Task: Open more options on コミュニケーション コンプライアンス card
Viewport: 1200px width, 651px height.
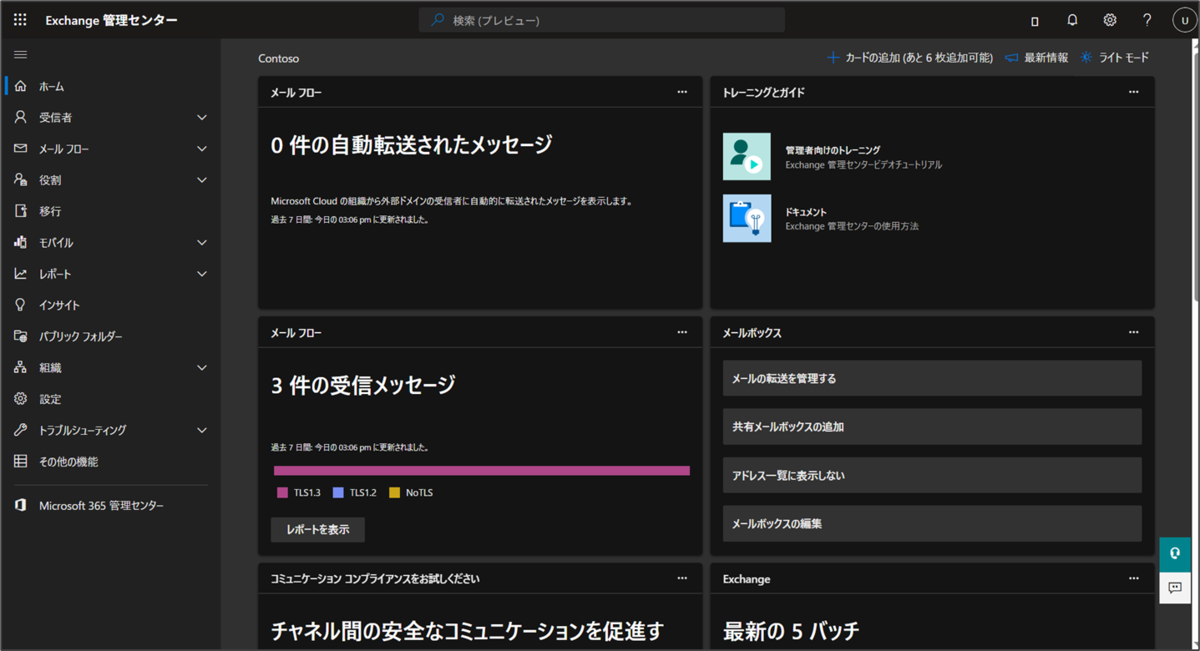Action: 682,578
